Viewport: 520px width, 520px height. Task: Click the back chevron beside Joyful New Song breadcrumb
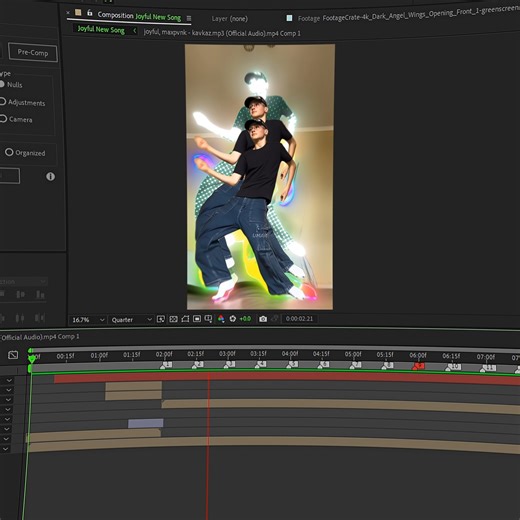click(135, 31)
